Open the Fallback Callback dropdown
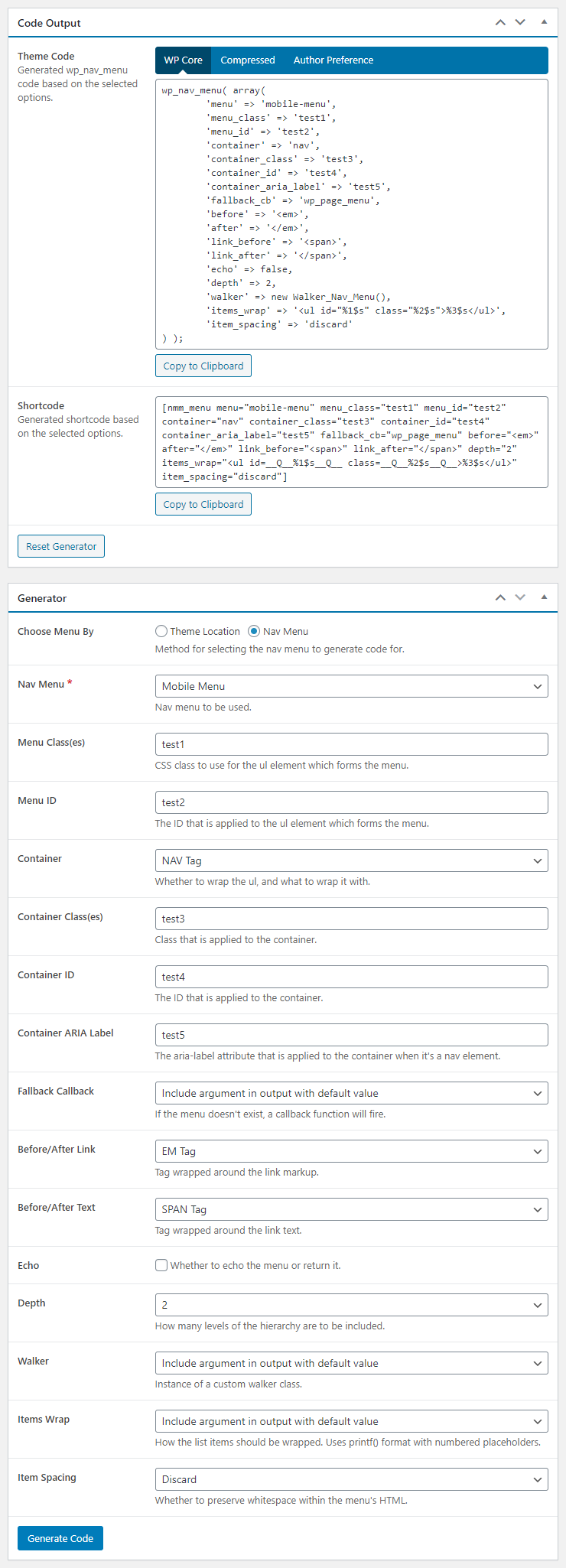Image resolution: width=566 pixels, height=1568 pixels. 352,1093
